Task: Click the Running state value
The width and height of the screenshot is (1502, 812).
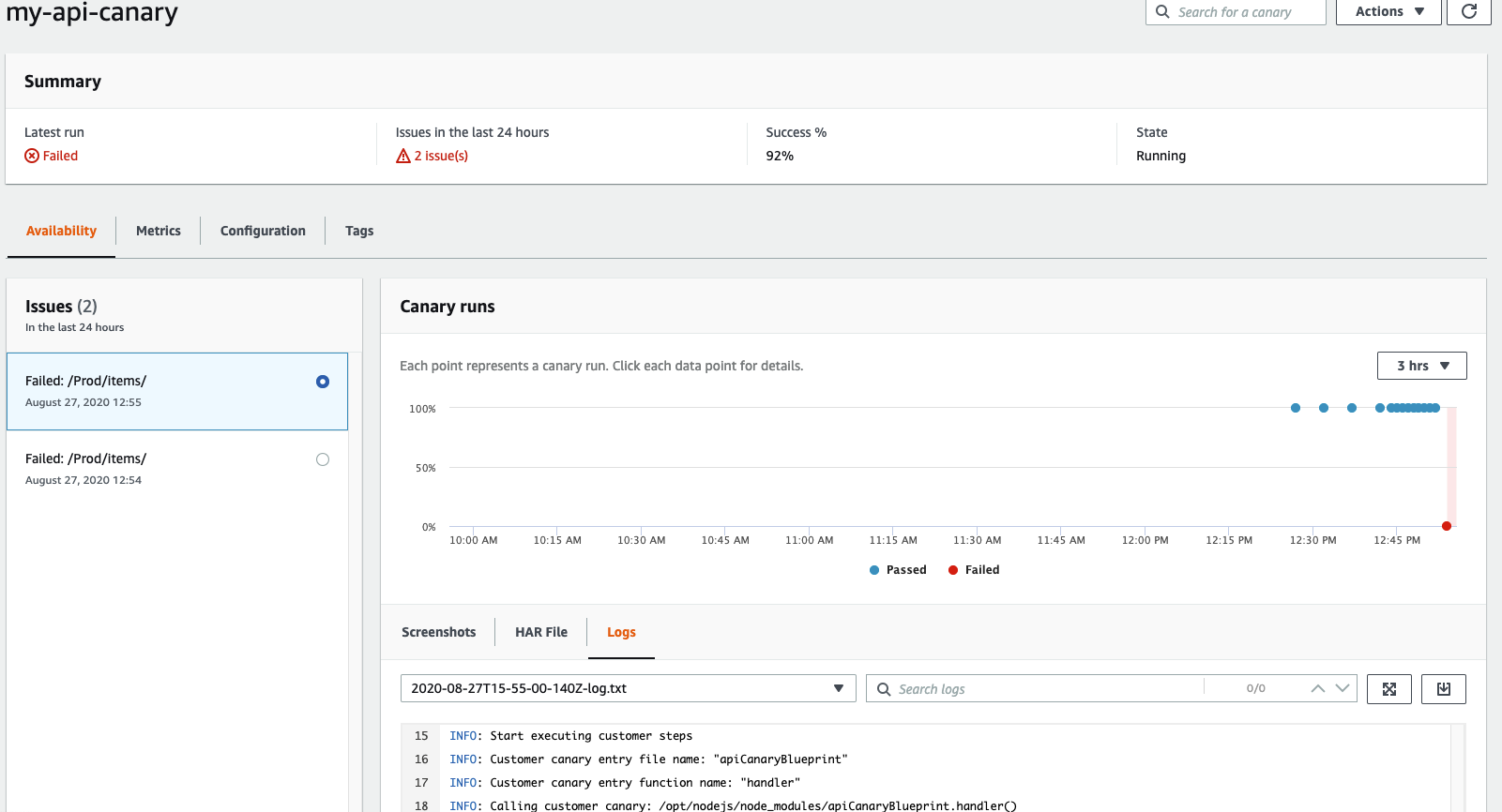Action: [x=1161, y=156]
